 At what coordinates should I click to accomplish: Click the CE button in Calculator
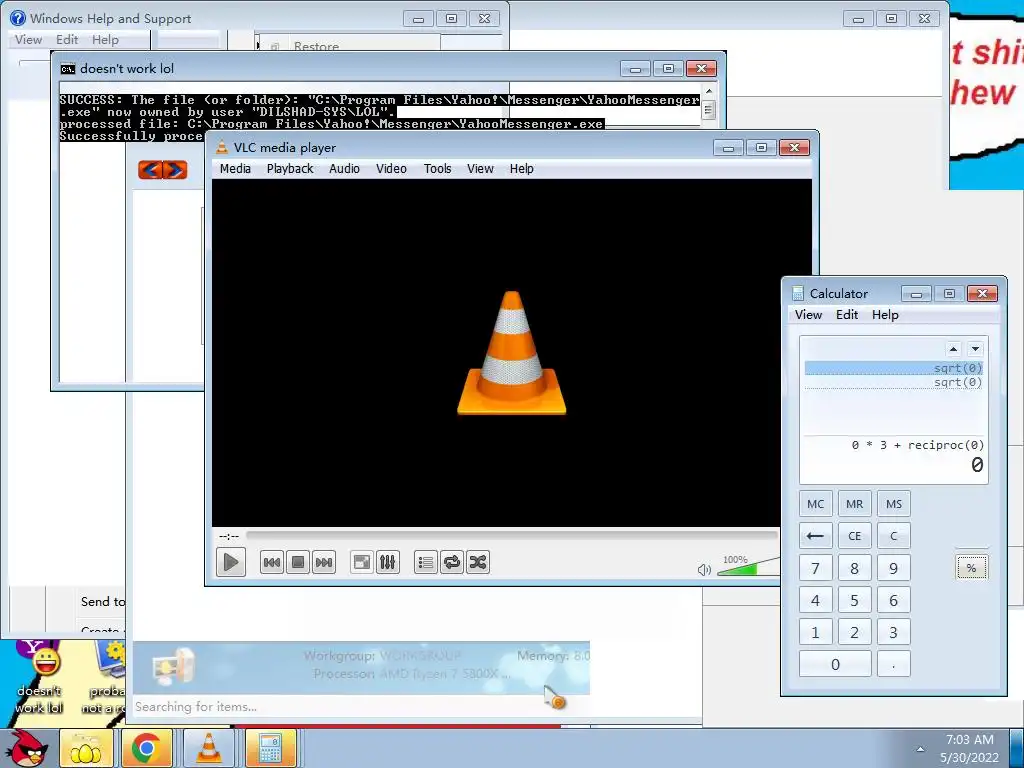(855, 536)
